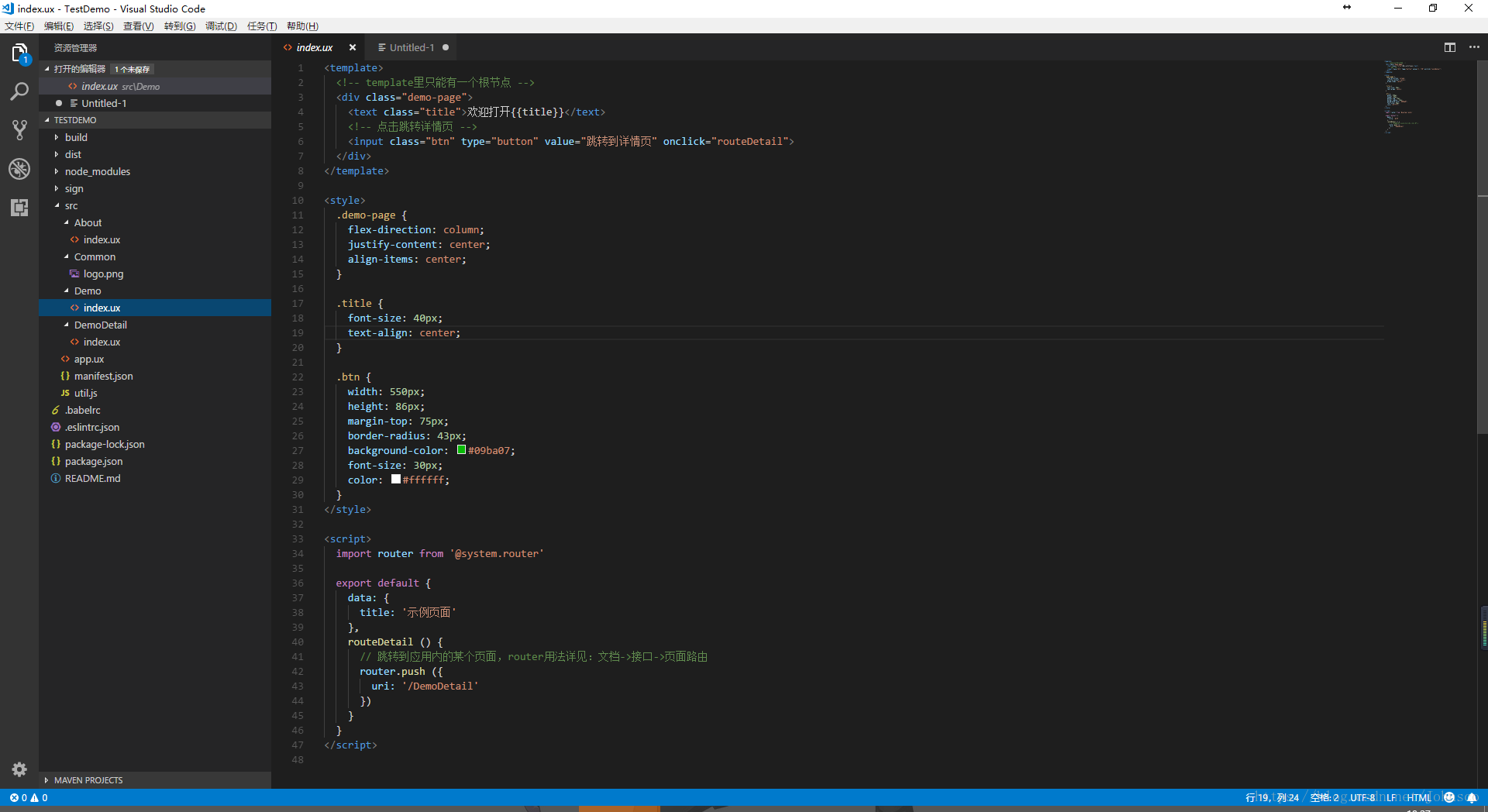This screenshot has height=812, width=1488.
Task: Open the 转到(G) menu
Action: coord(180,26)
